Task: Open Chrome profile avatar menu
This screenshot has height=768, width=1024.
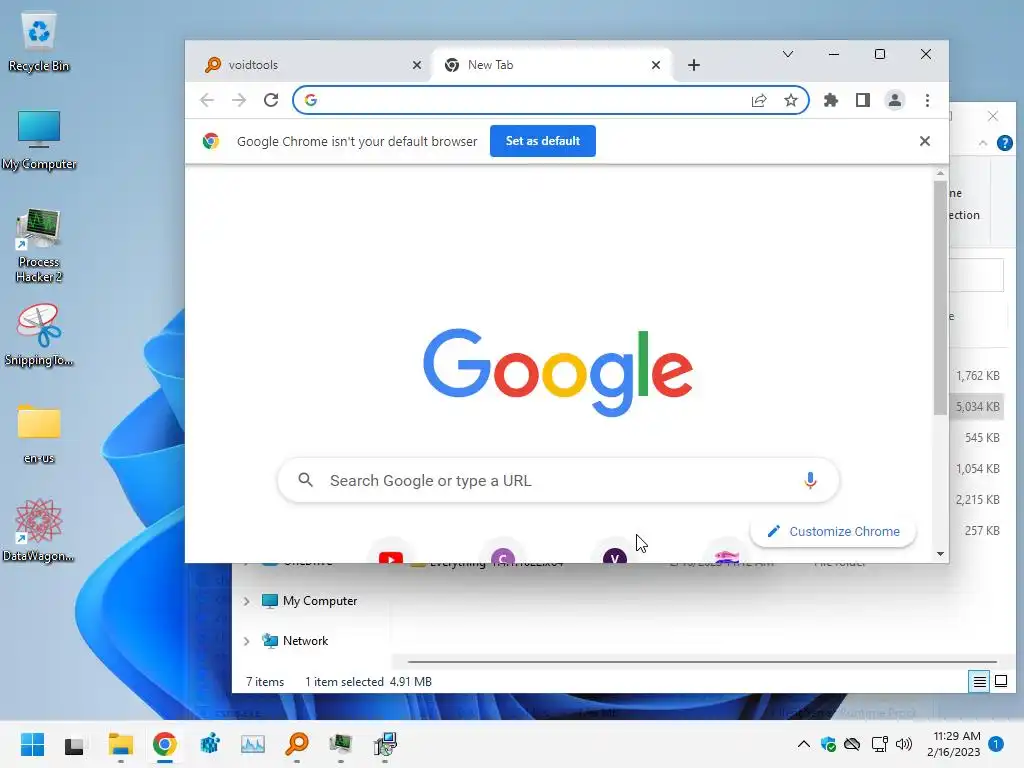Action: click(895, 100)
